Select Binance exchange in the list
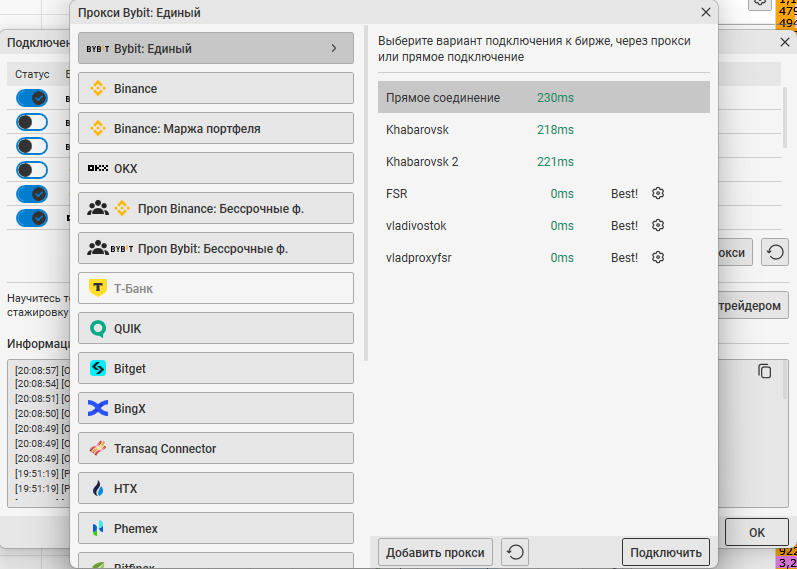797x569 pixels. click(x=216, y=89)
